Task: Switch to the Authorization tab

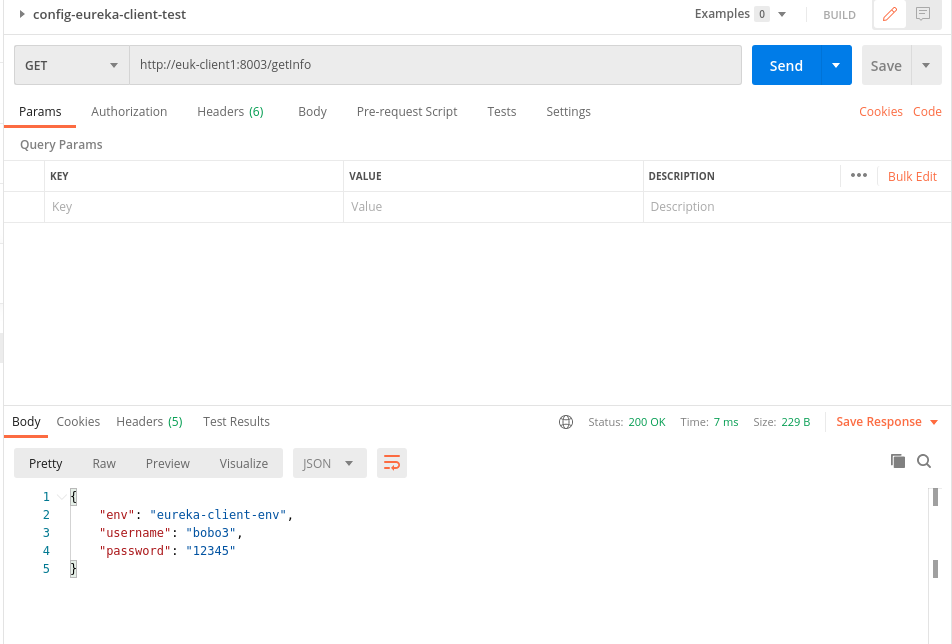Action: tap(129, 112)
